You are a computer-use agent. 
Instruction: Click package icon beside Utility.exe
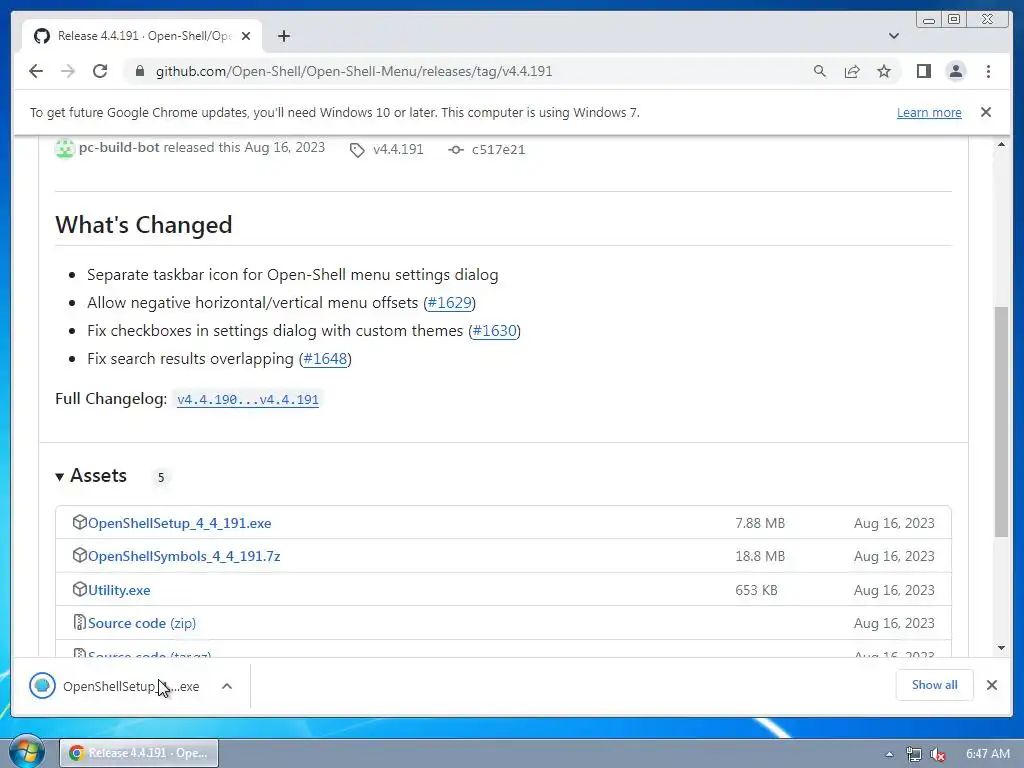click(80, 590)
